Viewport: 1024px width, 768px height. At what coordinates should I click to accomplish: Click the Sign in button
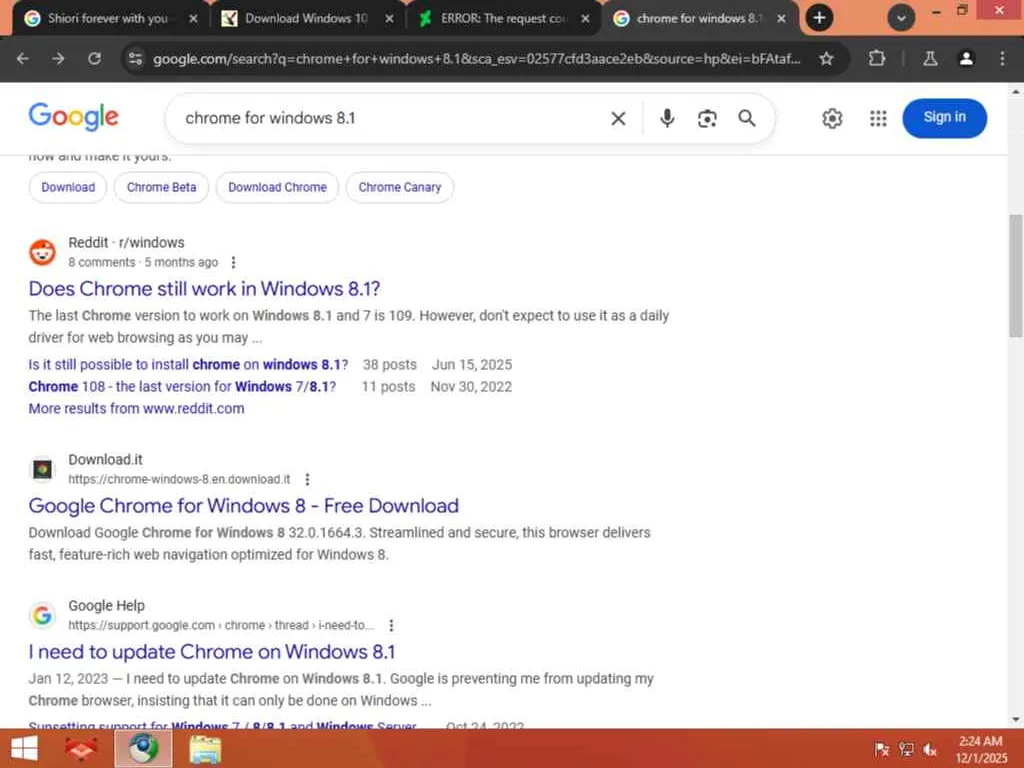tap(944, 118)
